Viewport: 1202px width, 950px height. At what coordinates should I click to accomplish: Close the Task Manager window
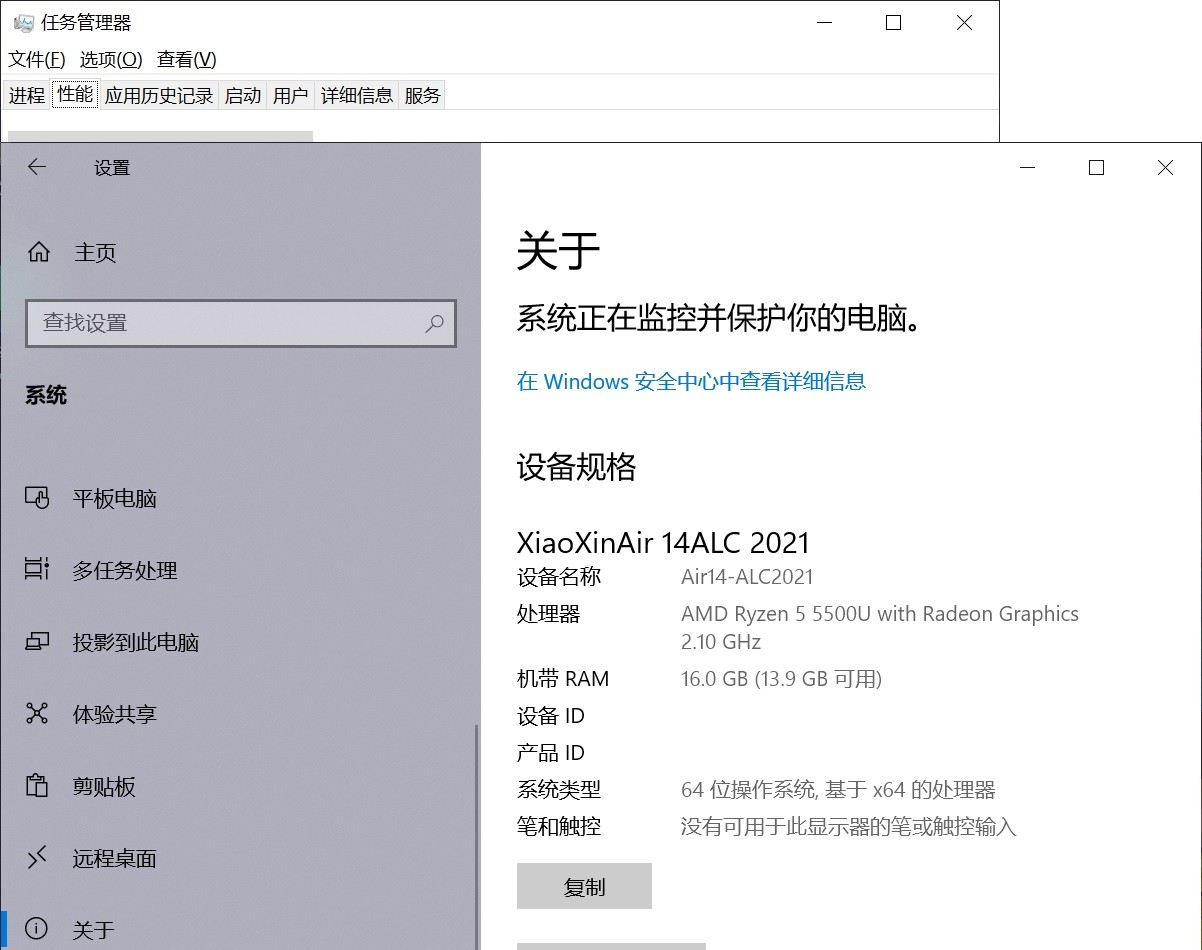(964, 22)
